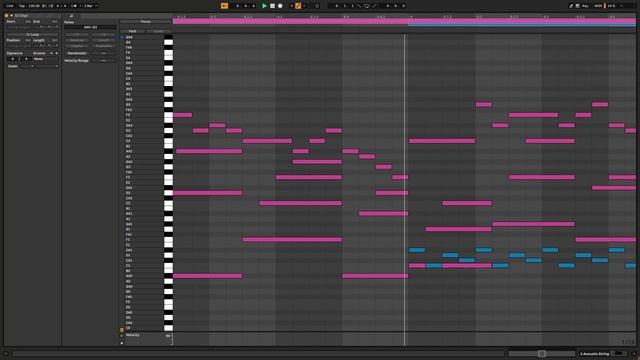Toggle Scale highlighting button beside Fold
The height and width of the screenshot is (360, 640).
pyautogui.click(x=158, y=31)
